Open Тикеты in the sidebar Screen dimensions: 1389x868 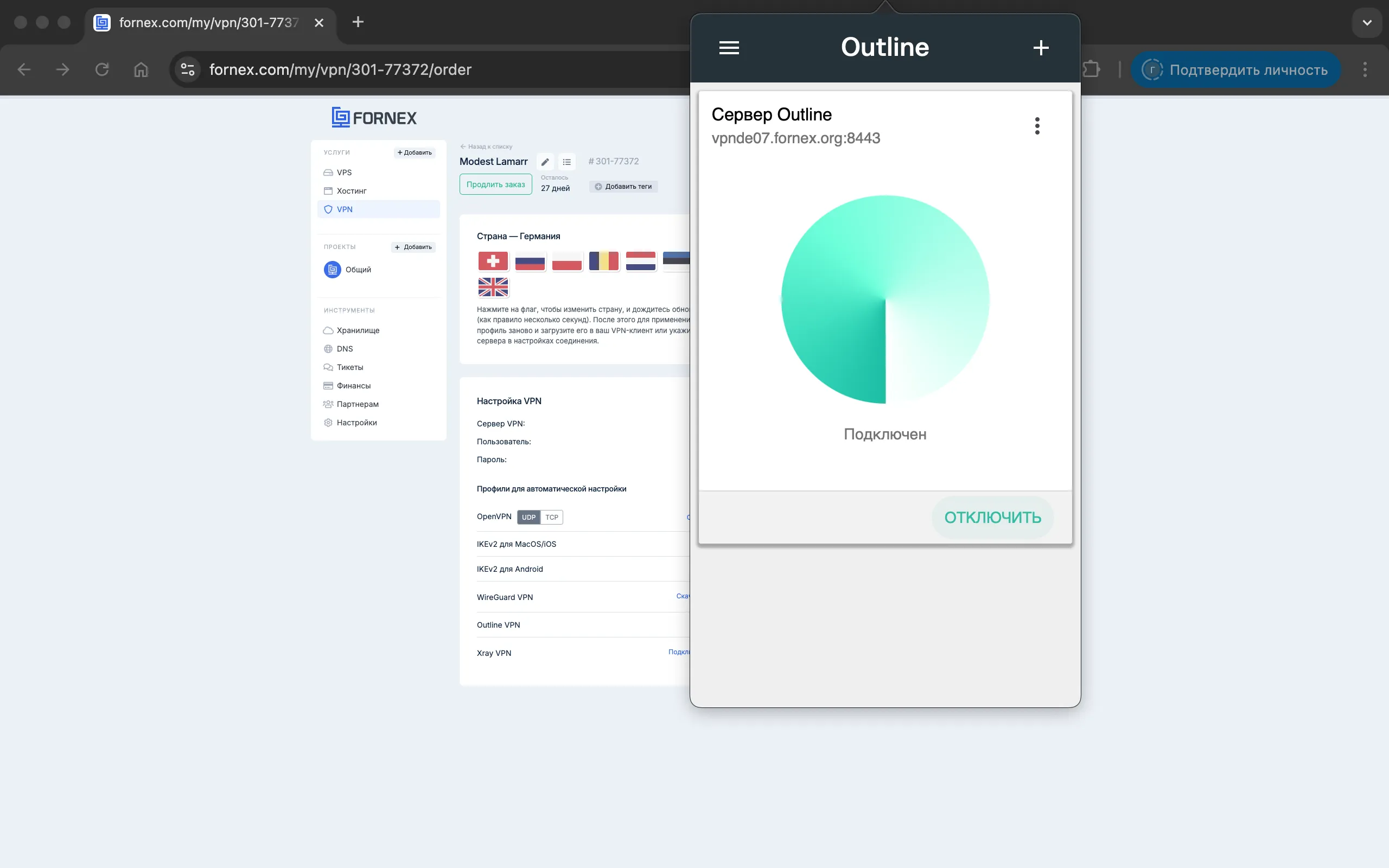[349, 367]
